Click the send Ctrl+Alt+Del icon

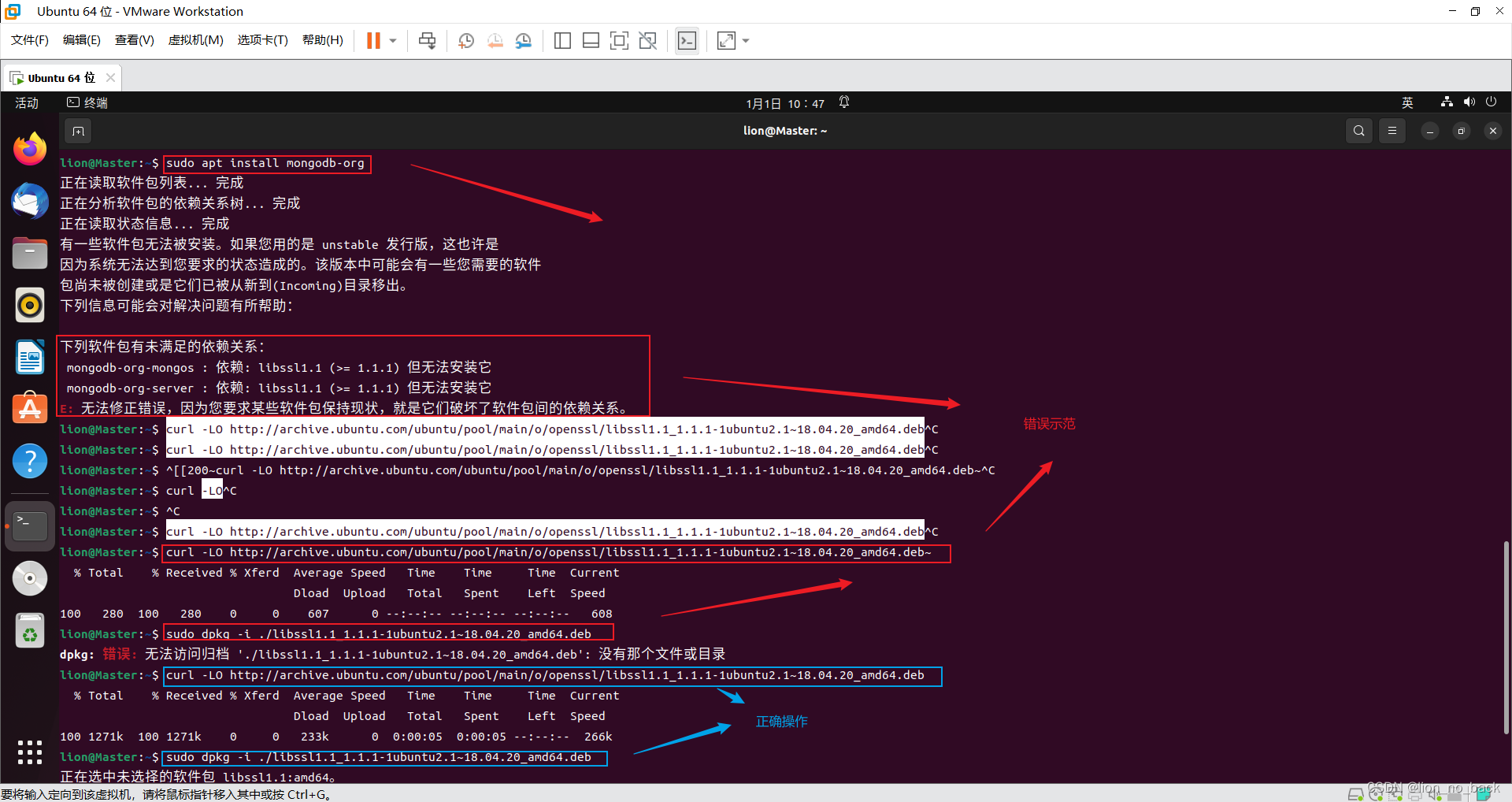(x=428, y=40)
